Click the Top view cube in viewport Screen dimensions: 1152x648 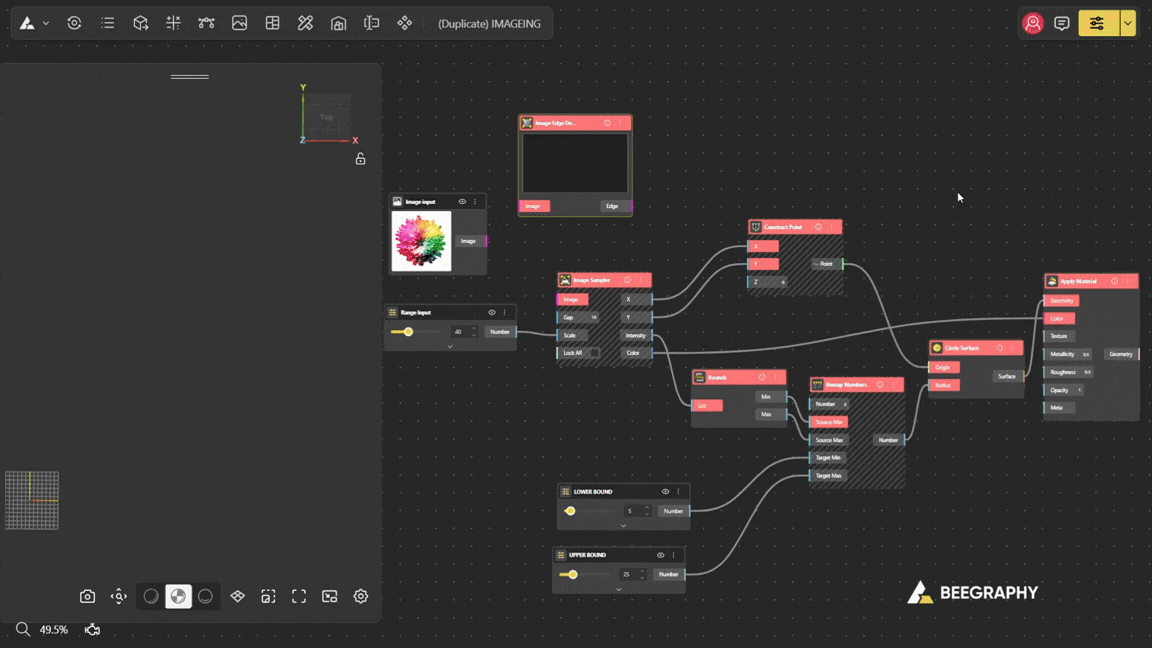tap(327, 117)
